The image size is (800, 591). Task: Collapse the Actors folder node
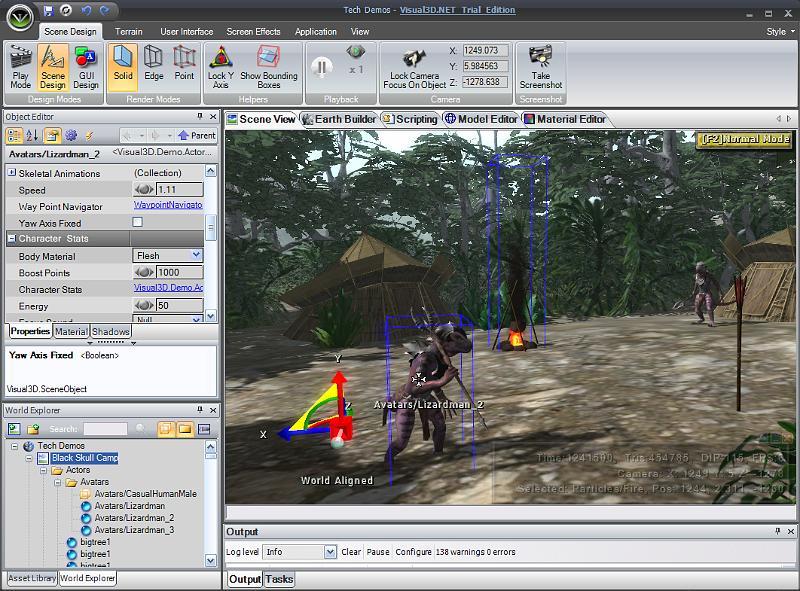[x=43, y=470]
